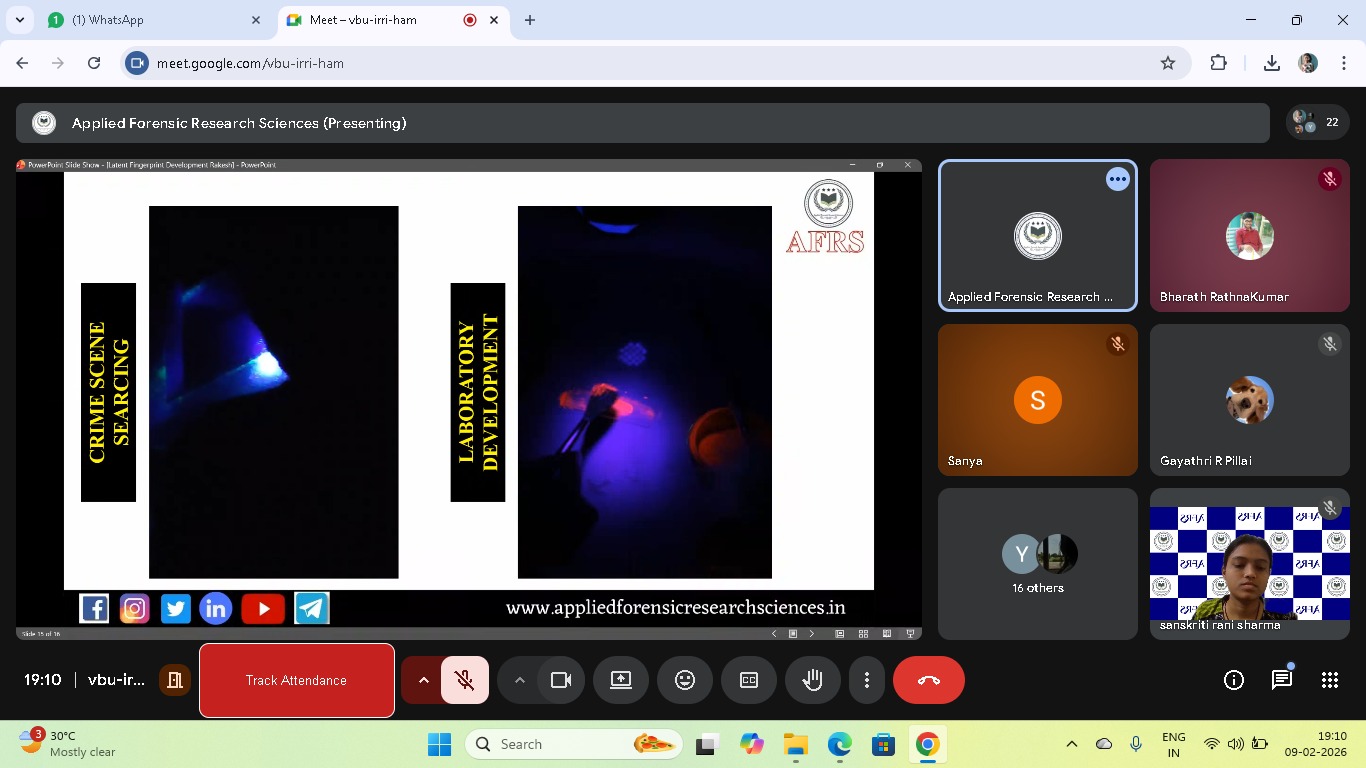Viewport: 1366px width, 768px height.
Task: Open meeting details info icon
Action: tap(1234, 680)
